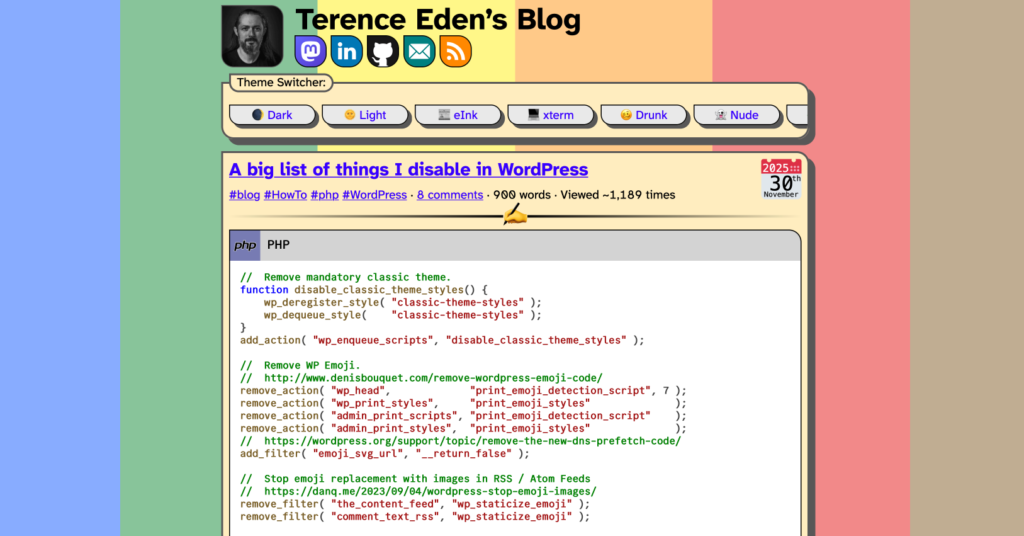Select the Nude theme
The height and width of the screenshot is (536, 1024).
pos(737,115)
